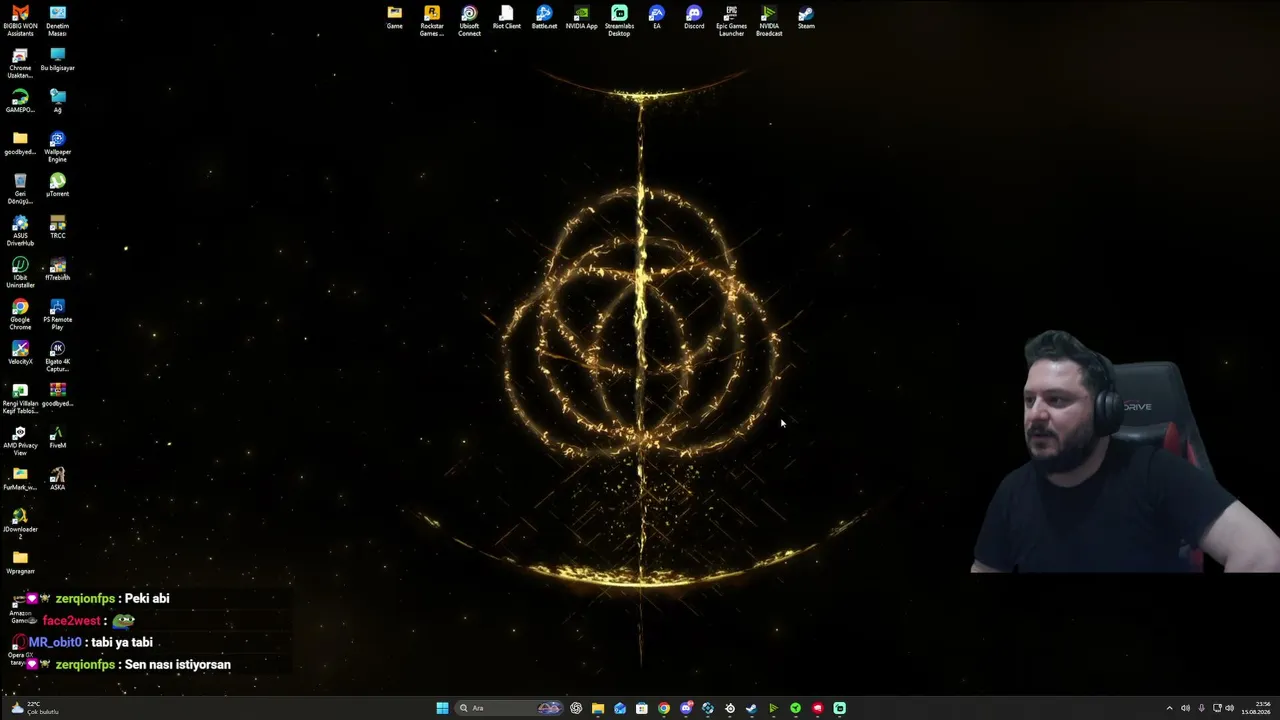
Task: Select the Rengi Villaları Keşif Tablosu file
Action: (20, 399)
